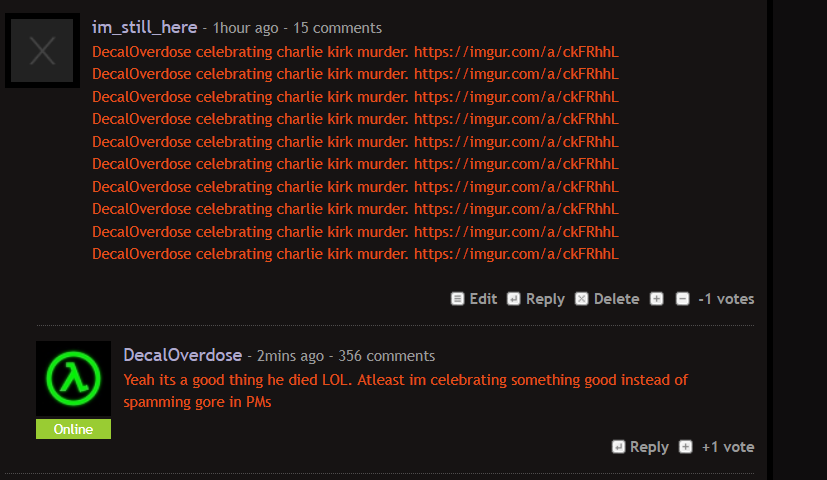Click the '-1 votes' score label
The width and height of the screenshot is (827, 480).
click(x=726, y=299)
